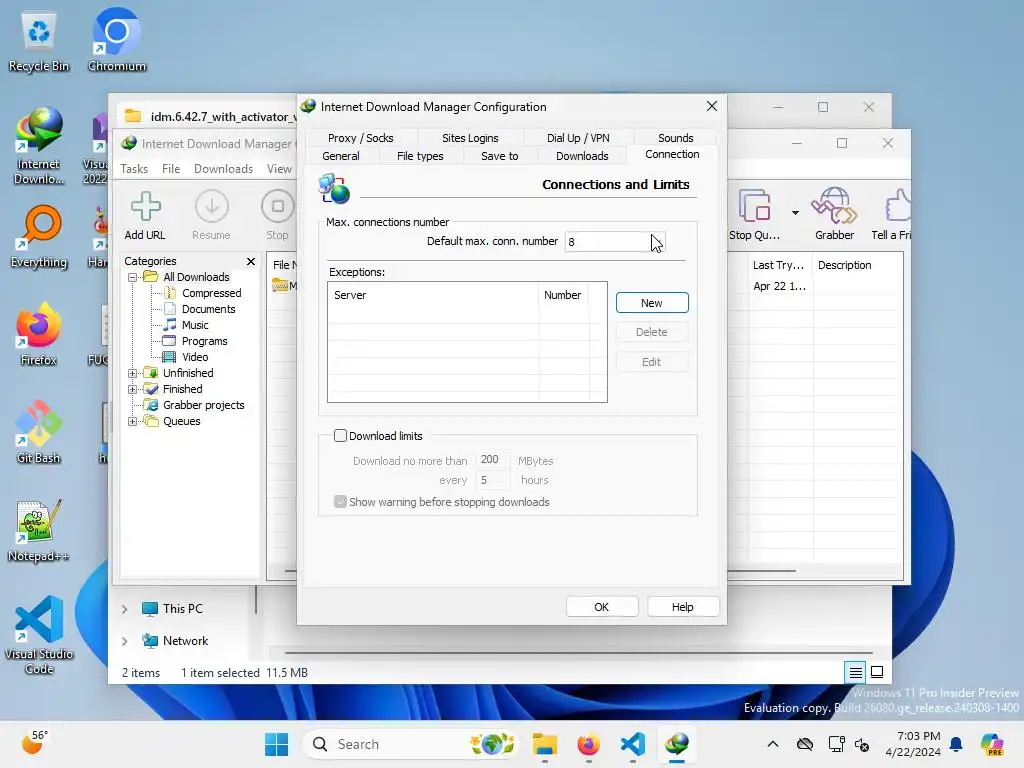Click the Number column header
Image resolution: width=1024 pixels, height=768 pixels.
pos(563,295)
